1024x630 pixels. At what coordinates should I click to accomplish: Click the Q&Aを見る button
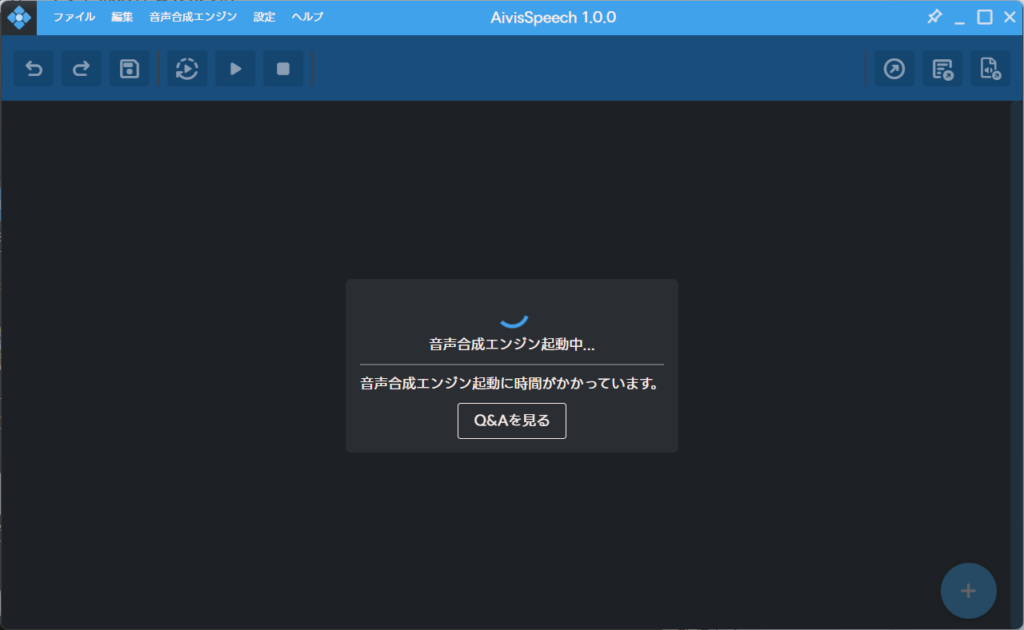tap(511, 420)
